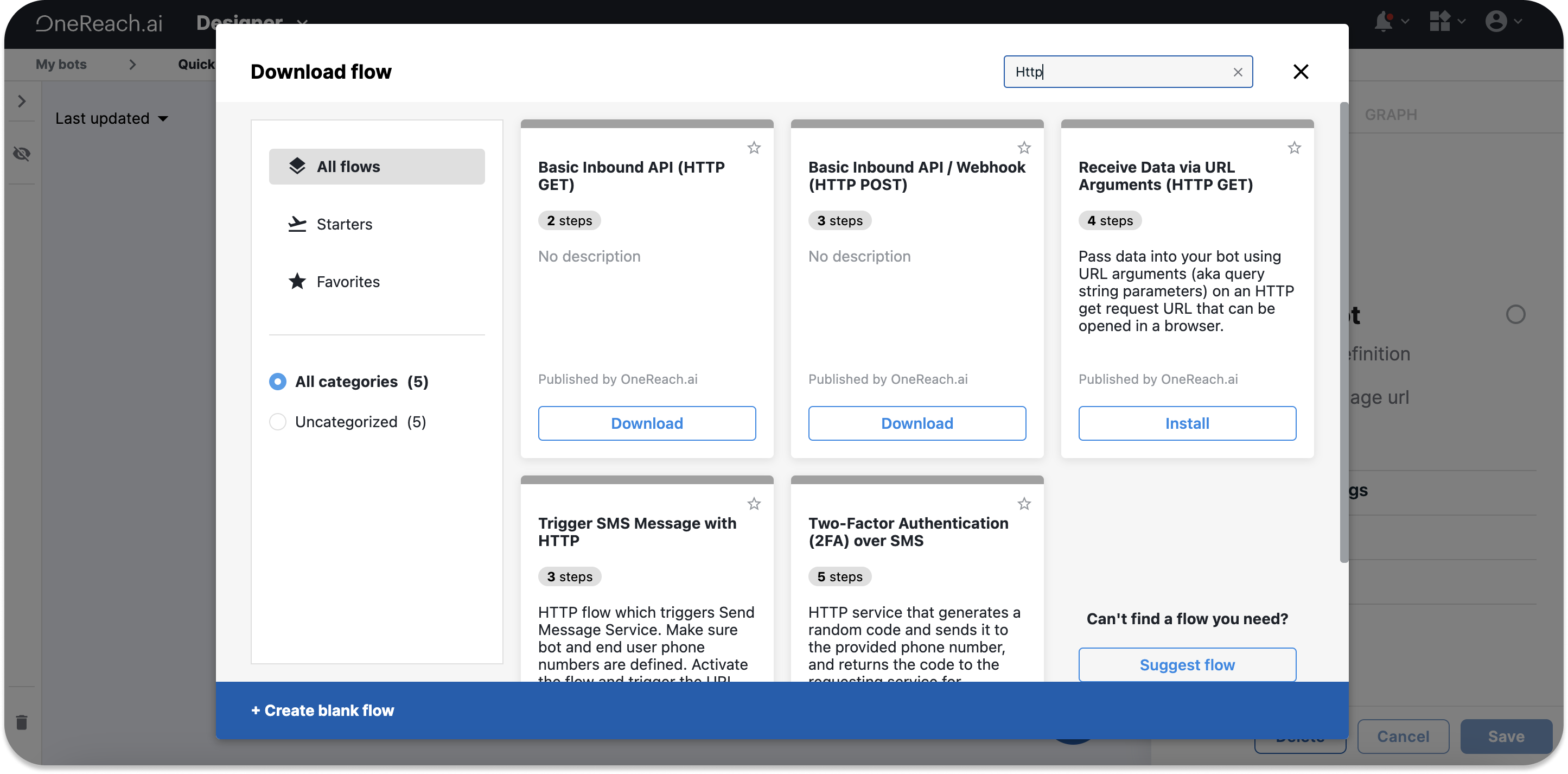Expand the left sidebar chevron
Image resolution: width=1568 pixels, height=774 pixels.
pyautogui.click(x=22, y=101)
